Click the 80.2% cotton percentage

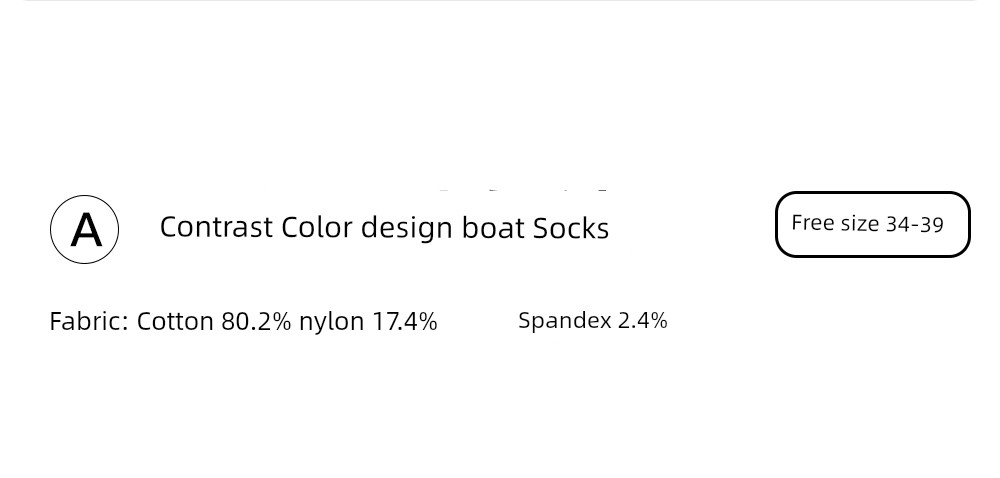coord(256,321)
